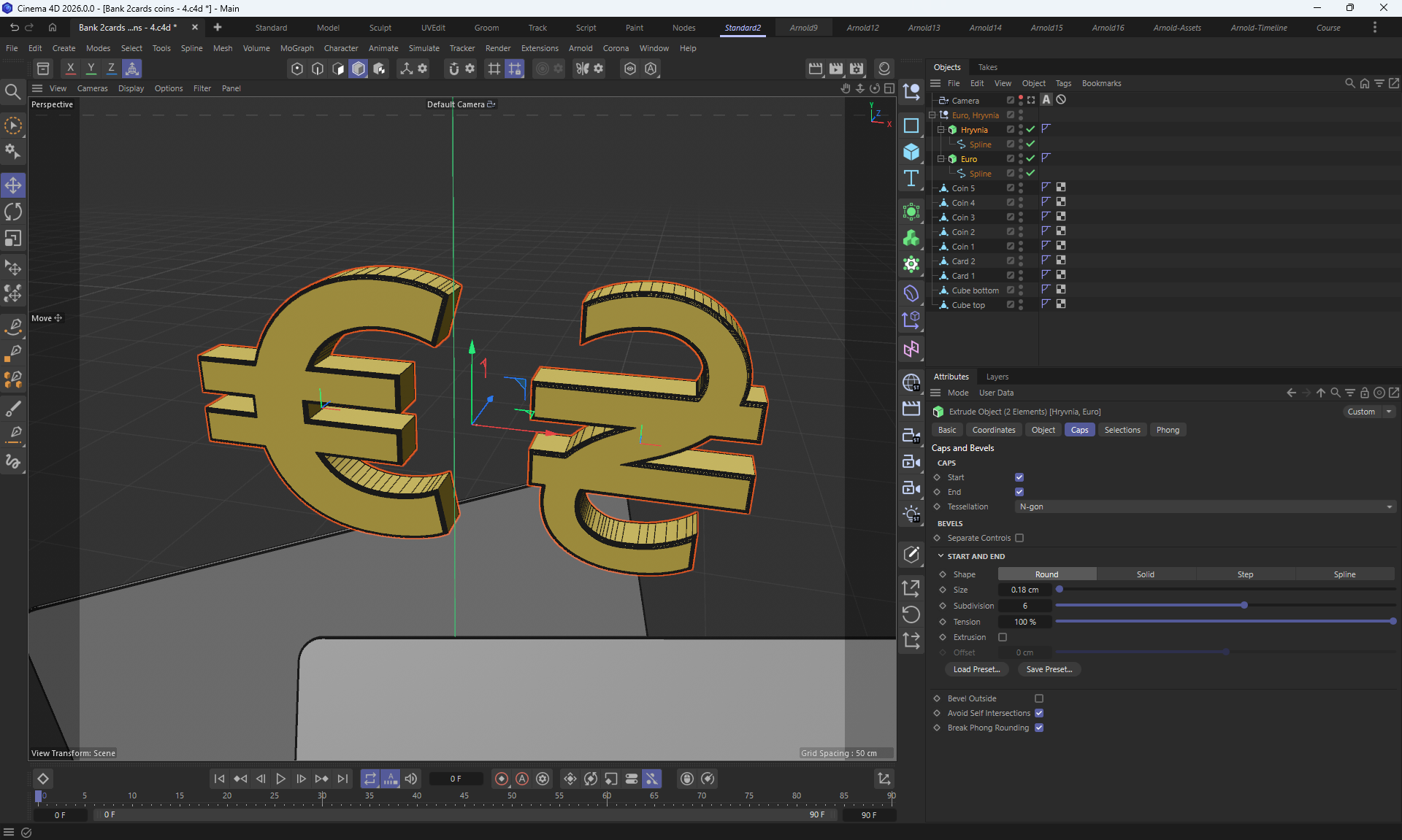Toggle the X axis lock icon

pyautogui.click(x=70, y=68)
